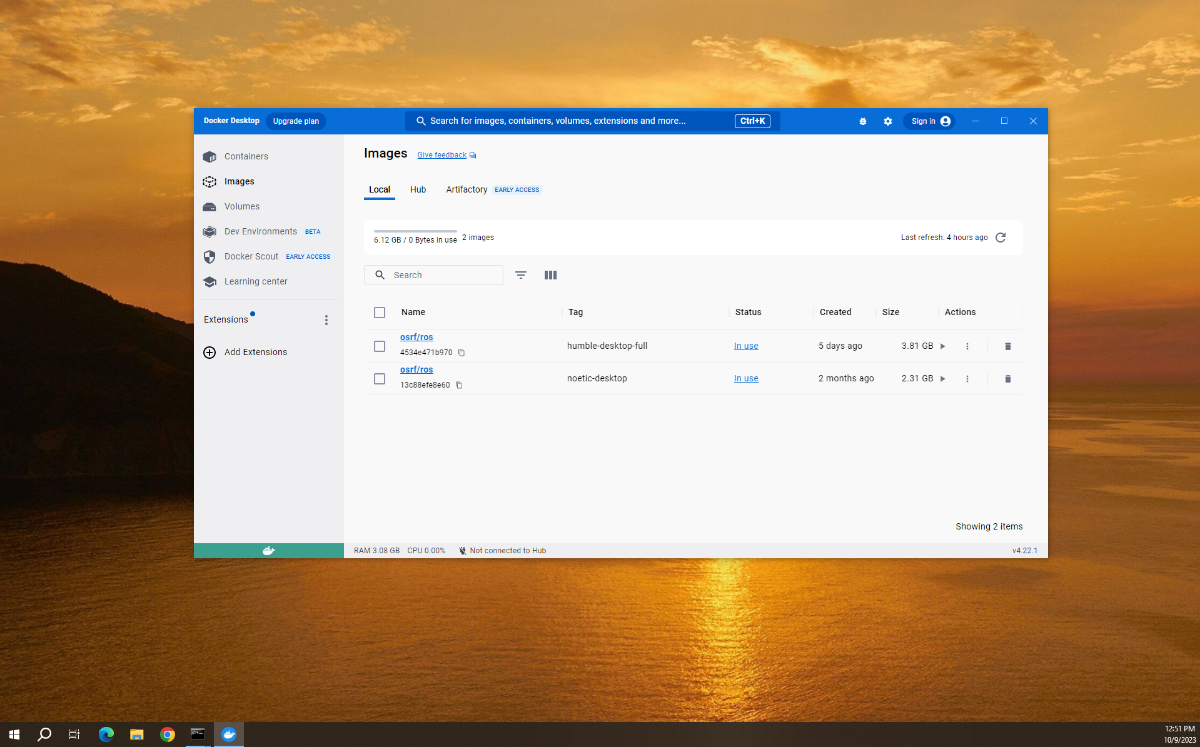This screenshot has height=747, width=1200.
Task: Switch to the Artifactory tab
Action: [467, 190]
